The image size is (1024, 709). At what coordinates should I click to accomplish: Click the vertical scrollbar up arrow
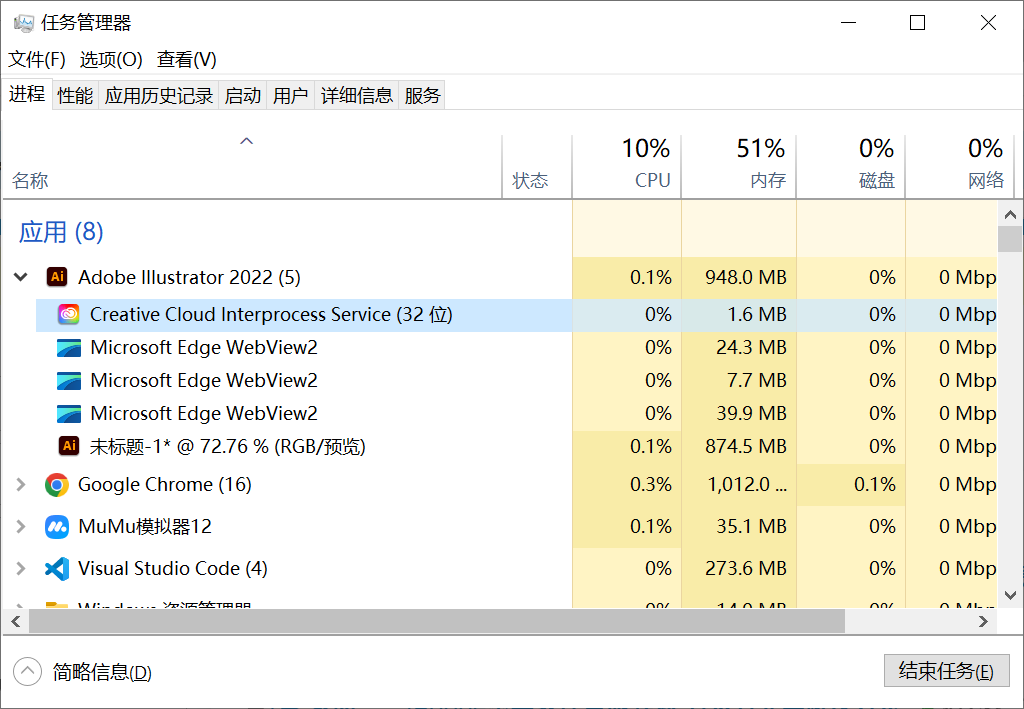point(1010,214)
